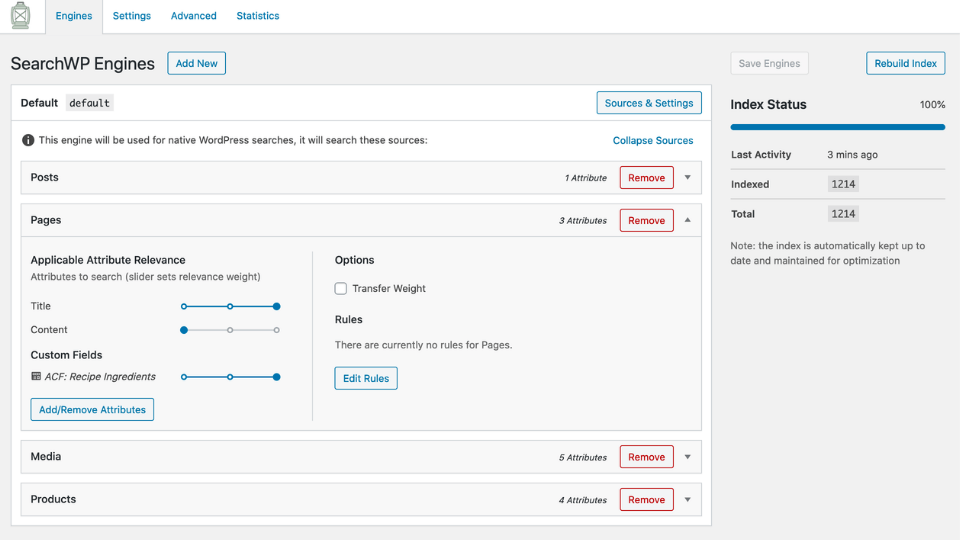Viewport: 960px width, 540px height.
Task: Collapse the Pages source arrow
Action: click(x=688, y=220)
